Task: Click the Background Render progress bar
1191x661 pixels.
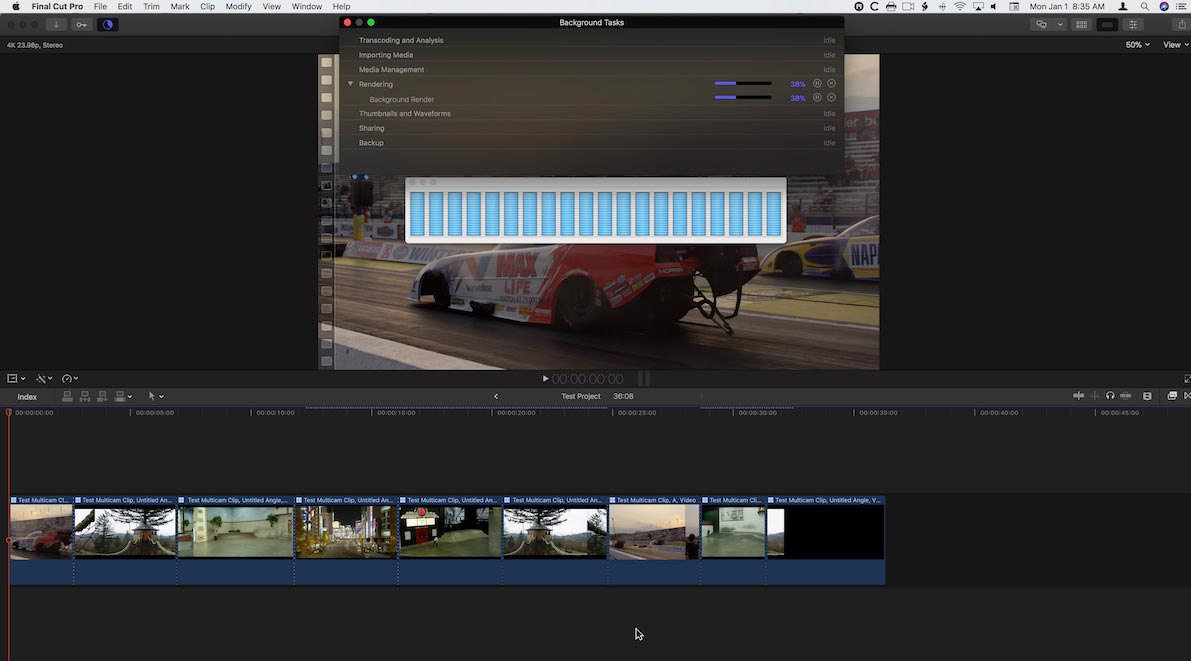Action: click(743, 98)
